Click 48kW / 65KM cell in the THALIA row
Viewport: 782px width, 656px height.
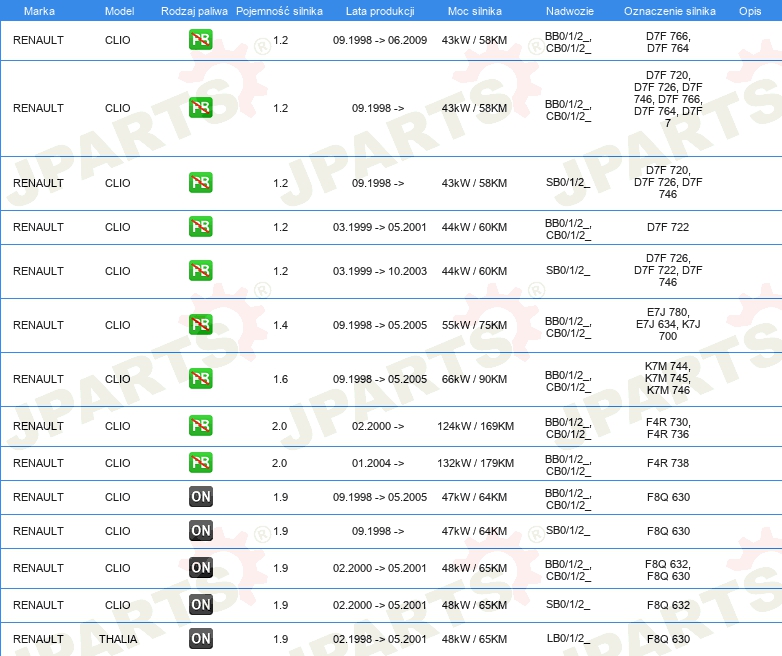(x=474, y=639)
